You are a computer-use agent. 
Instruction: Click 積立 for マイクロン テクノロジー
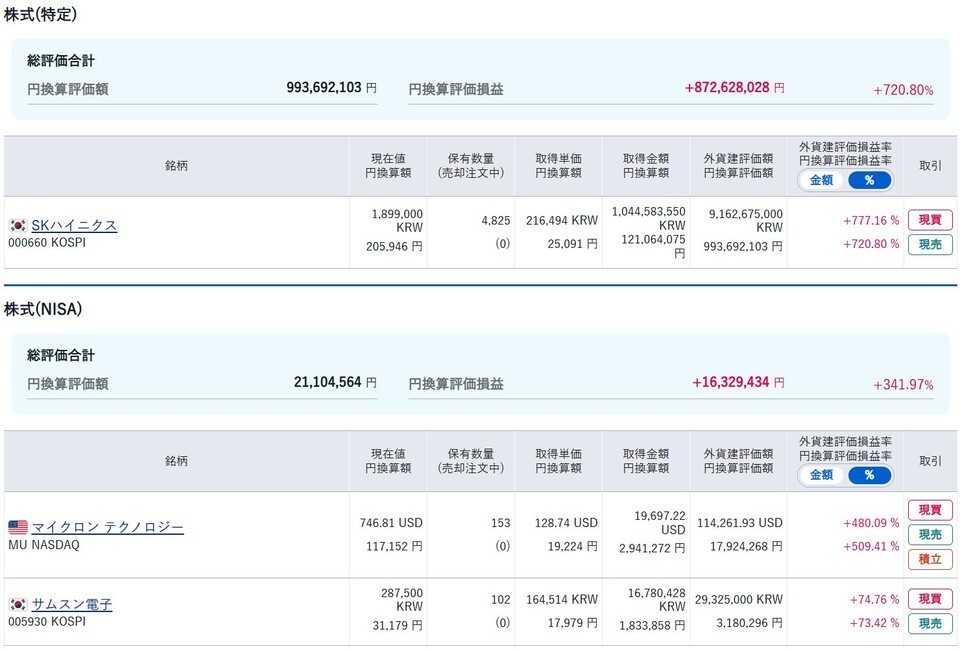click(x=930, y=559)
